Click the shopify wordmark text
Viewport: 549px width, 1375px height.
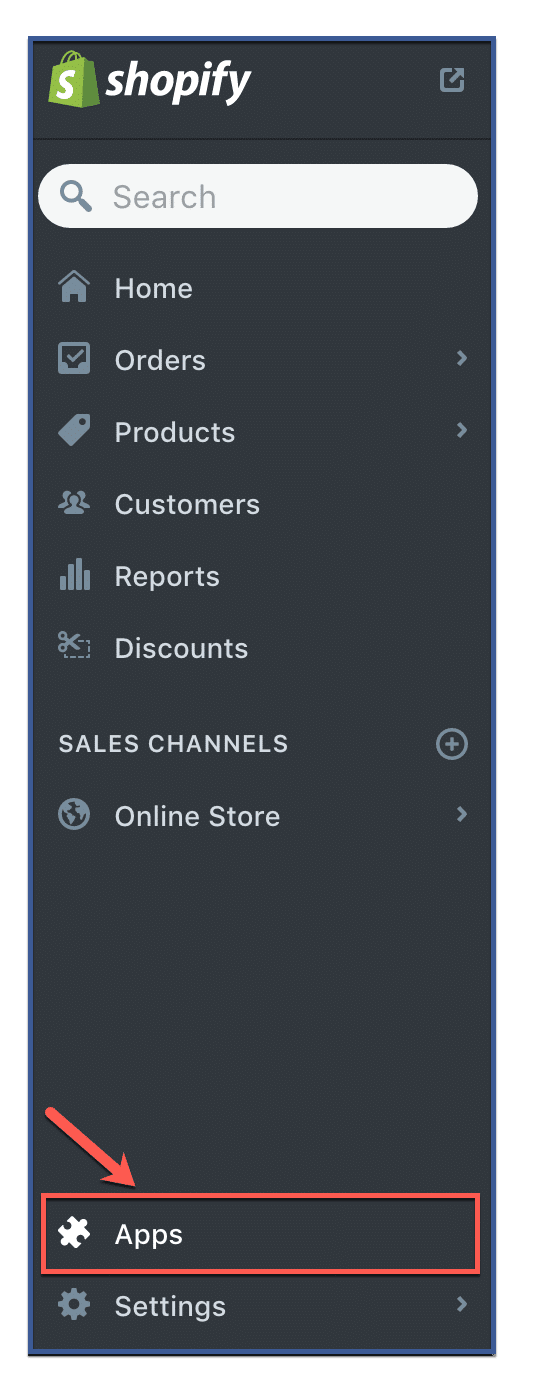178,82
